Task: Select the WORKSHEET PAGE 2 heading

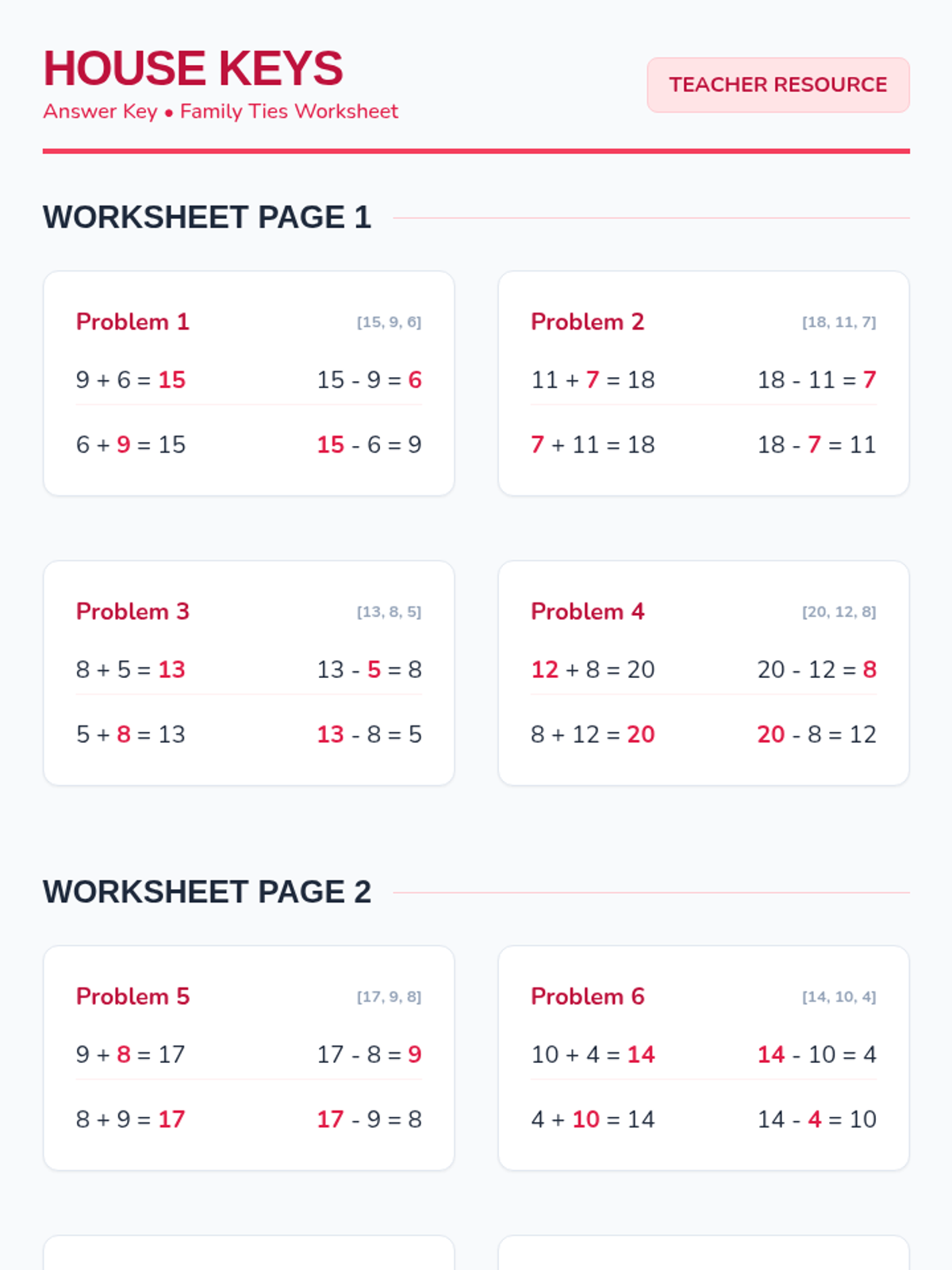Action: coord(207,892)
